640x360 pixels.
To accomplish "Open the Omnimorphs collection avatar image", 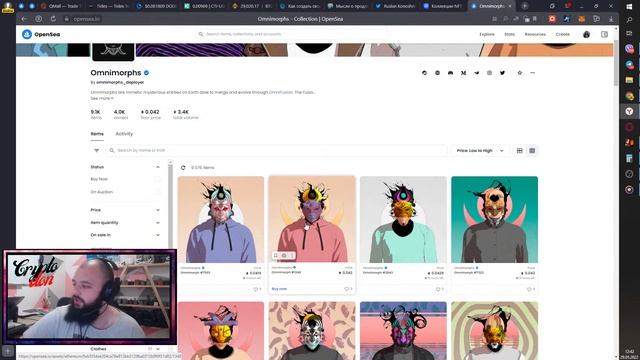I will [x=113, y=52].
